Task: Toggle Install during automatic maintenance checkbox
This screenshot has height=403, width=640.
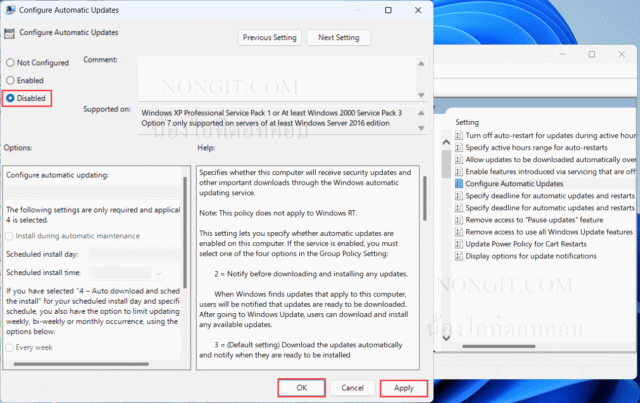Action: coord(9,236)
